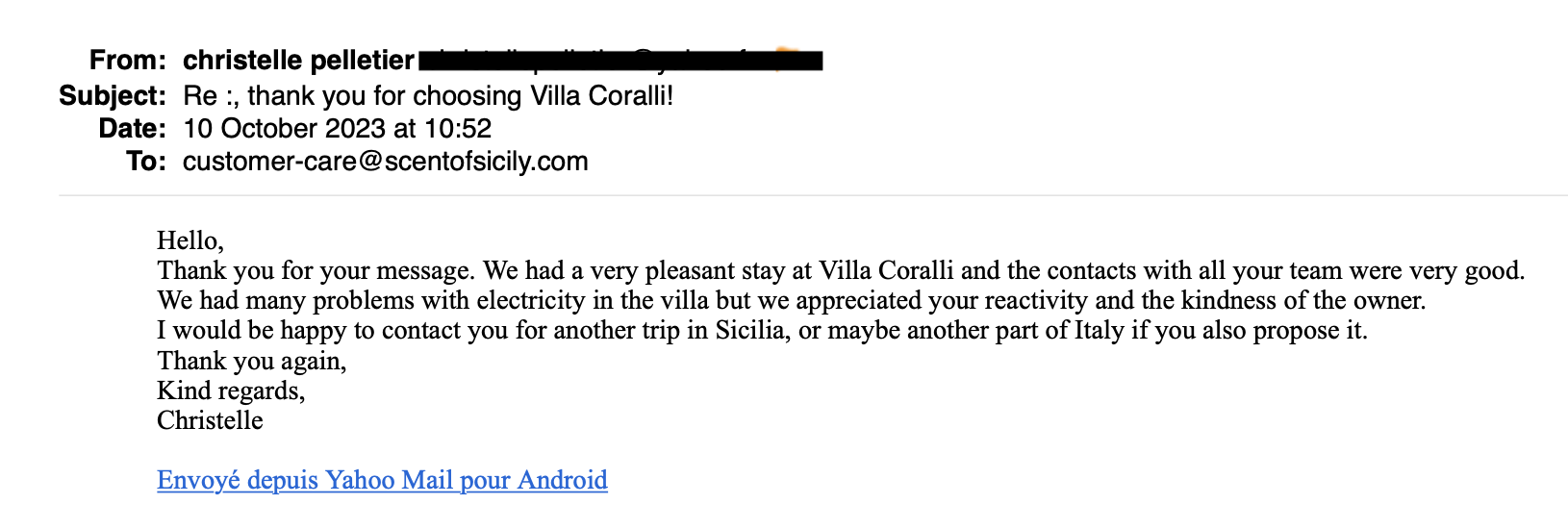Click sender name christelle pelletier
1568x529 pixels.
(298, 61)
